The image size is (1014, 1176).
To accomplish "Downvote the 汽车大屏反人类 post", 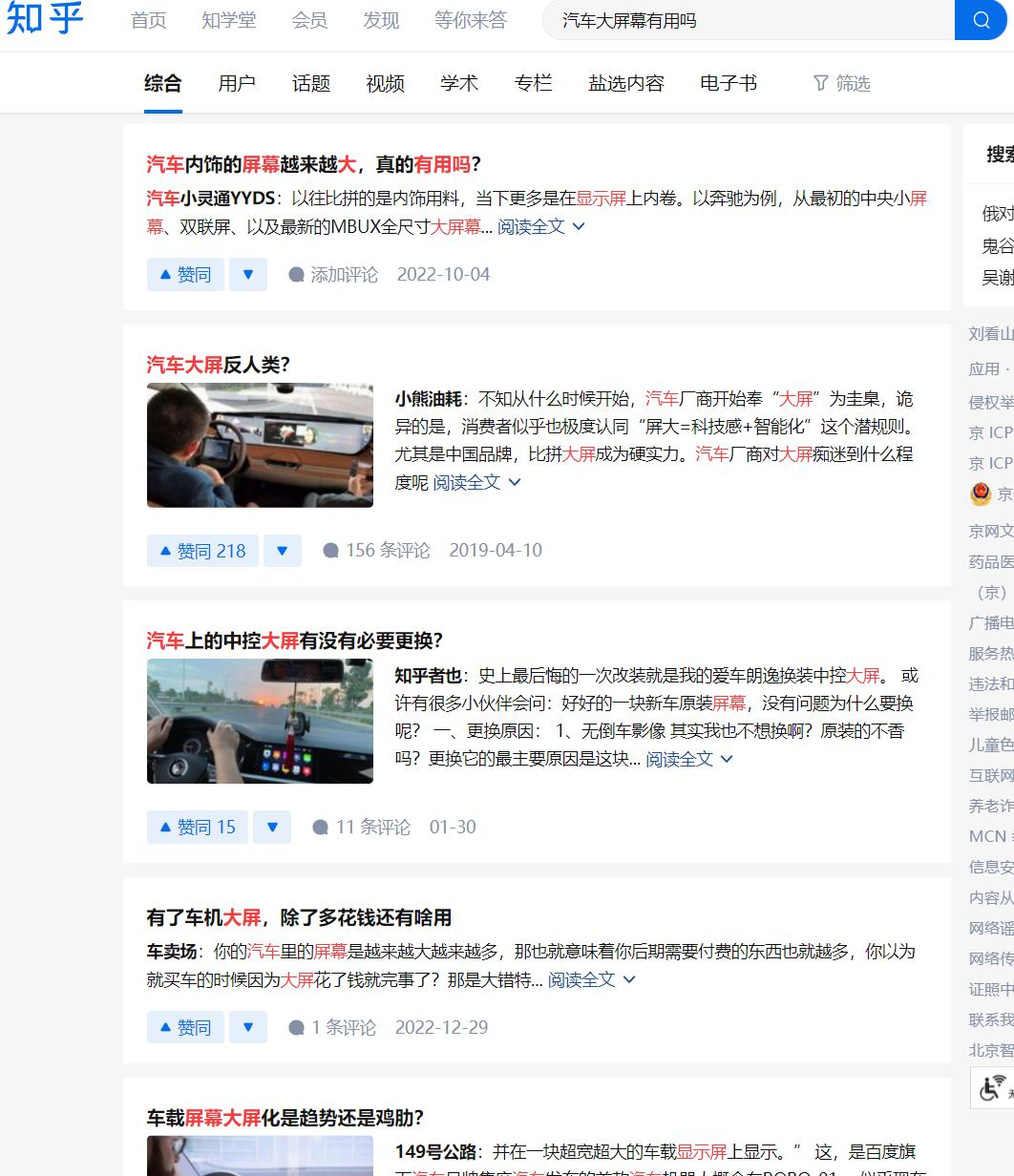I will (x=283, y=551).
